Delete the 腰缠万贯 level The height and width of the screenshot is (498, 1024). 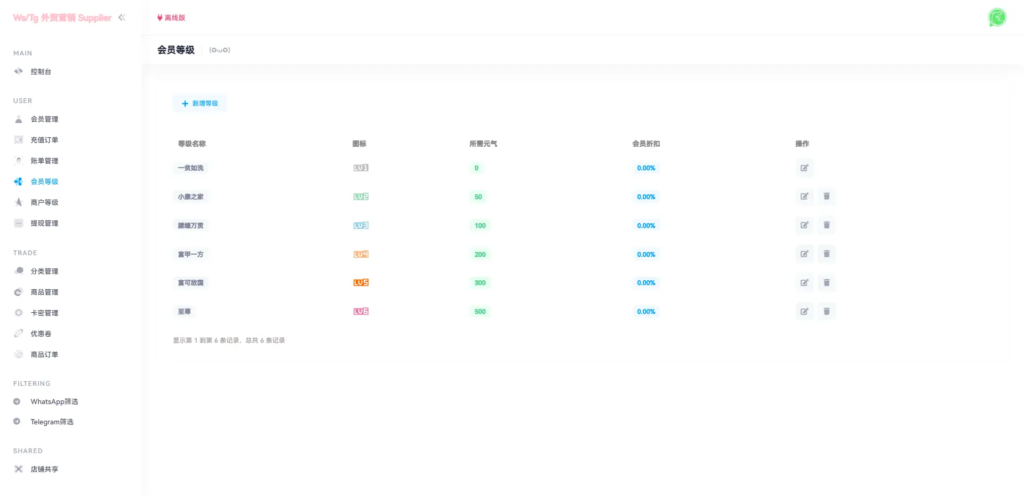click(827, 226)
